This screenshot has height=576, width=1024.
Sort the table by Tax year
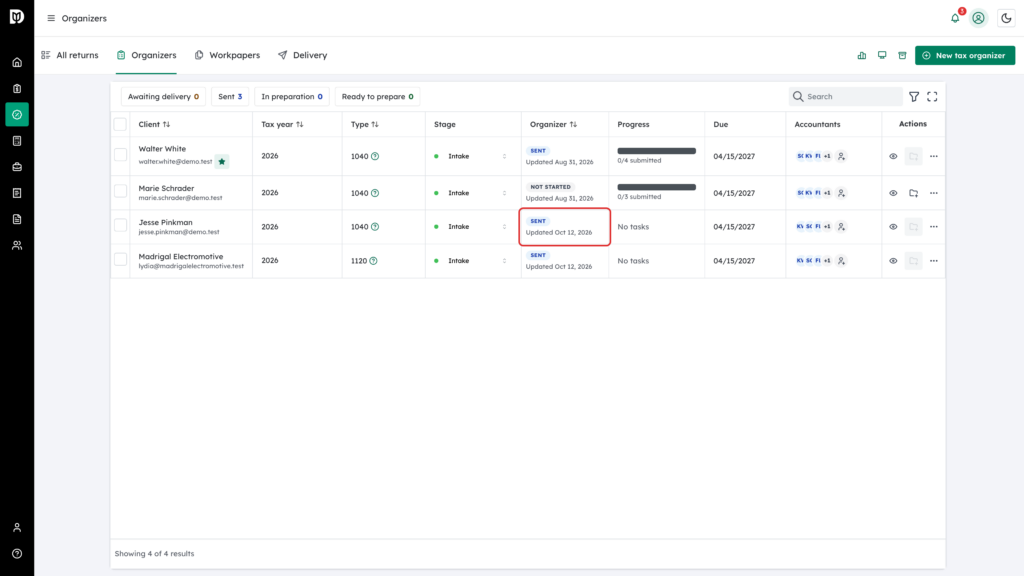pyautogui.click(x=282, y=124)
